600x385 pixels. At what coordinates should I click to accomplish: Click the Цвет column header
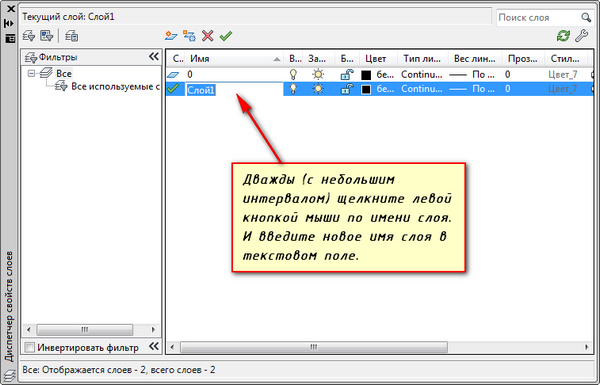point(378,59)
